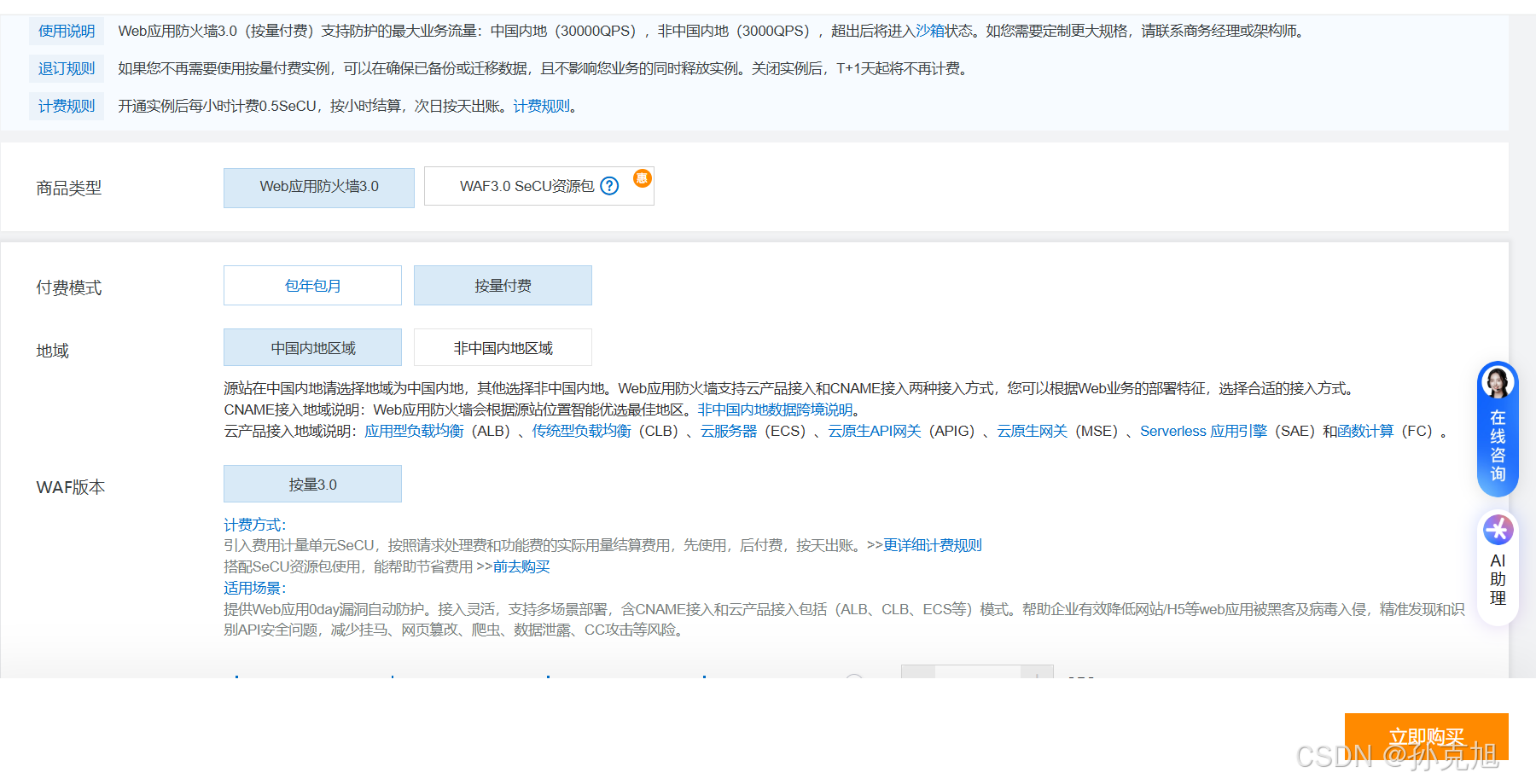1536x784 pixels.
Task: Open the 沙箱 link in usage notes
Action: point(930,31)
